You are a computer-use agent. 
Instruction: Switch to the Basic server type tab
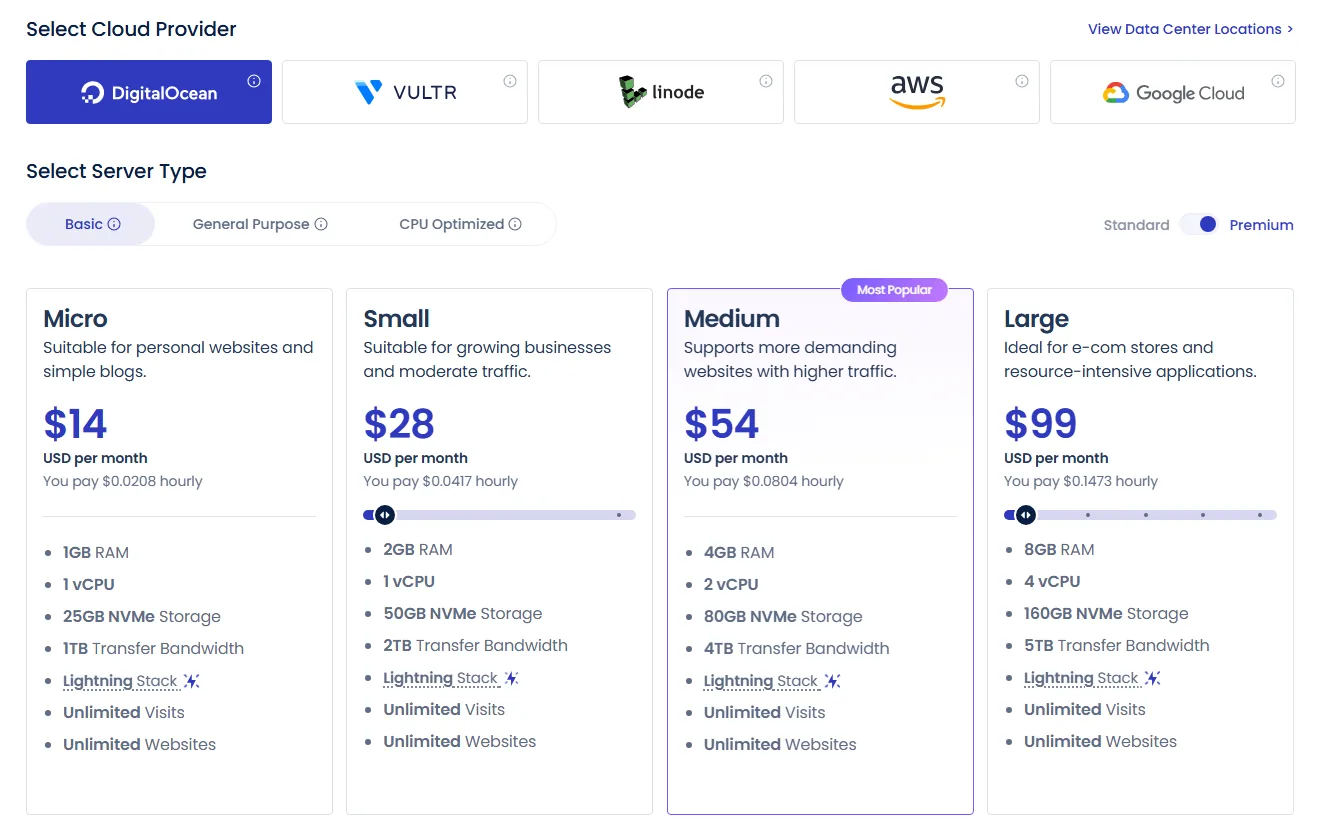pos(91,224)
